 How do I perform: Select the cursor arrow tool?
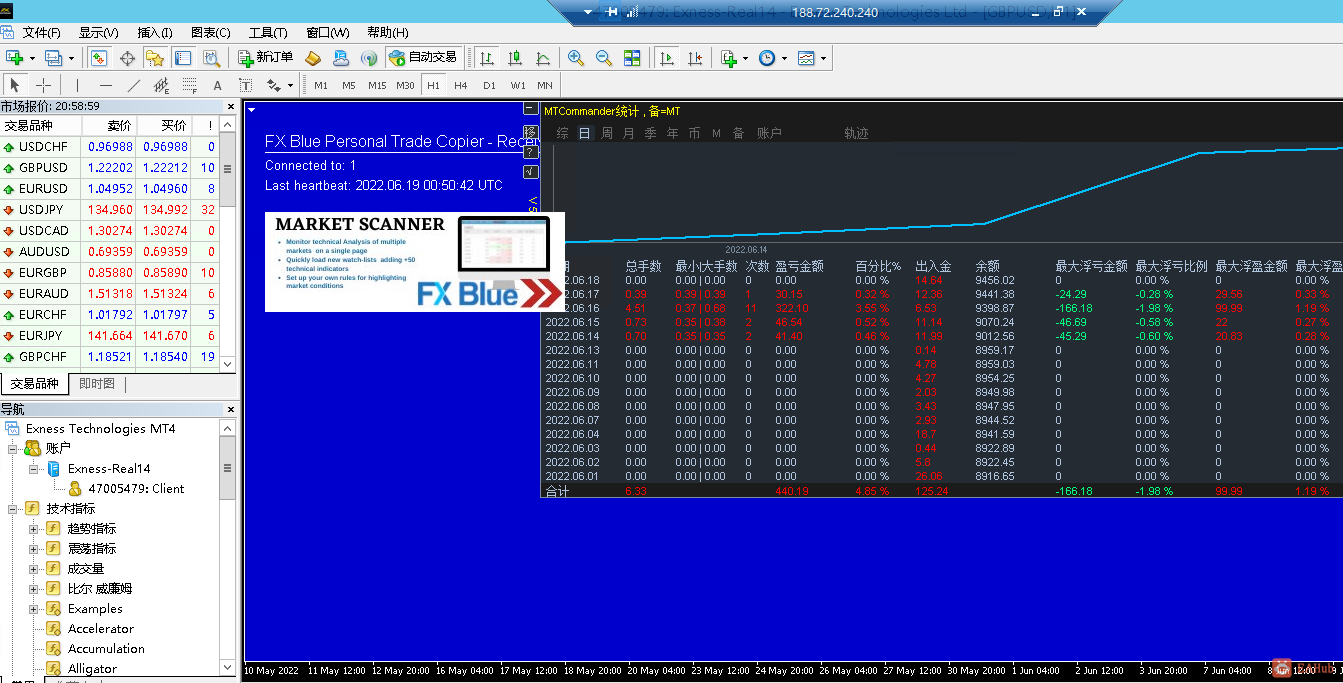click(16, 85)
